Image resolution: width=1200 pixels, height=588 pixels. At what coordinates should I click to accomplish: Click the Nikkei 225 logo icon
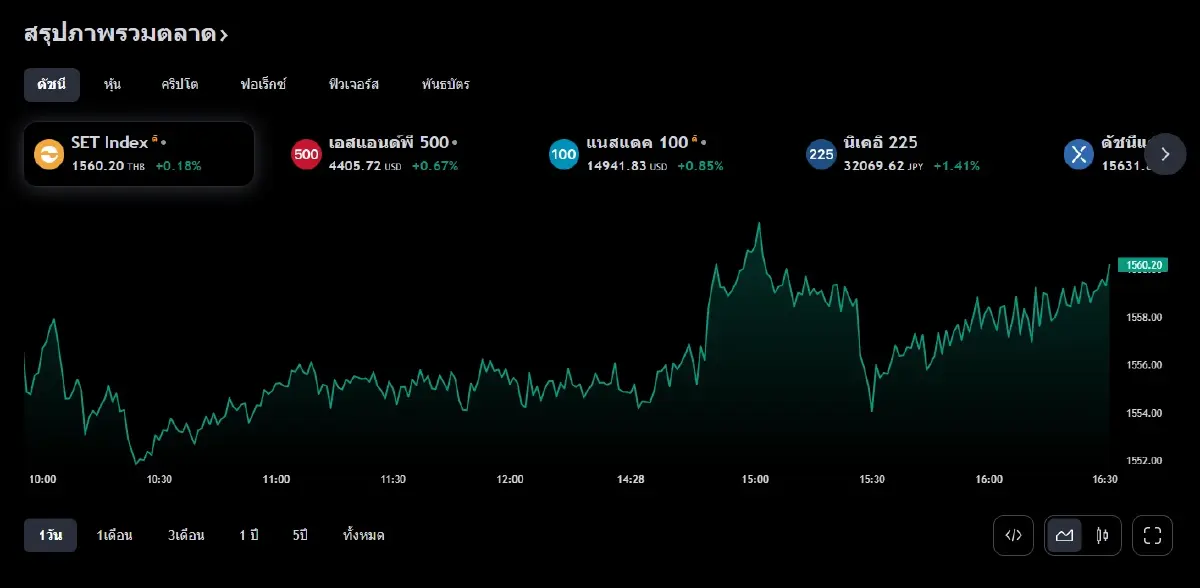coord(821,154)
